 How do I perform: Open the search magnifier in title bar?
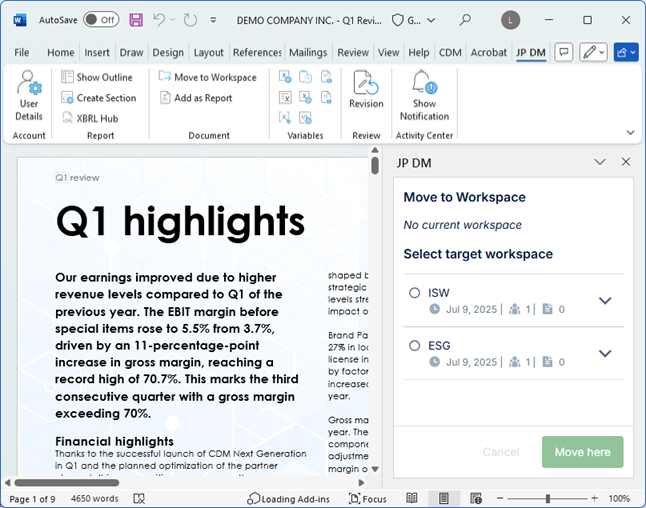tap(465, 20)
